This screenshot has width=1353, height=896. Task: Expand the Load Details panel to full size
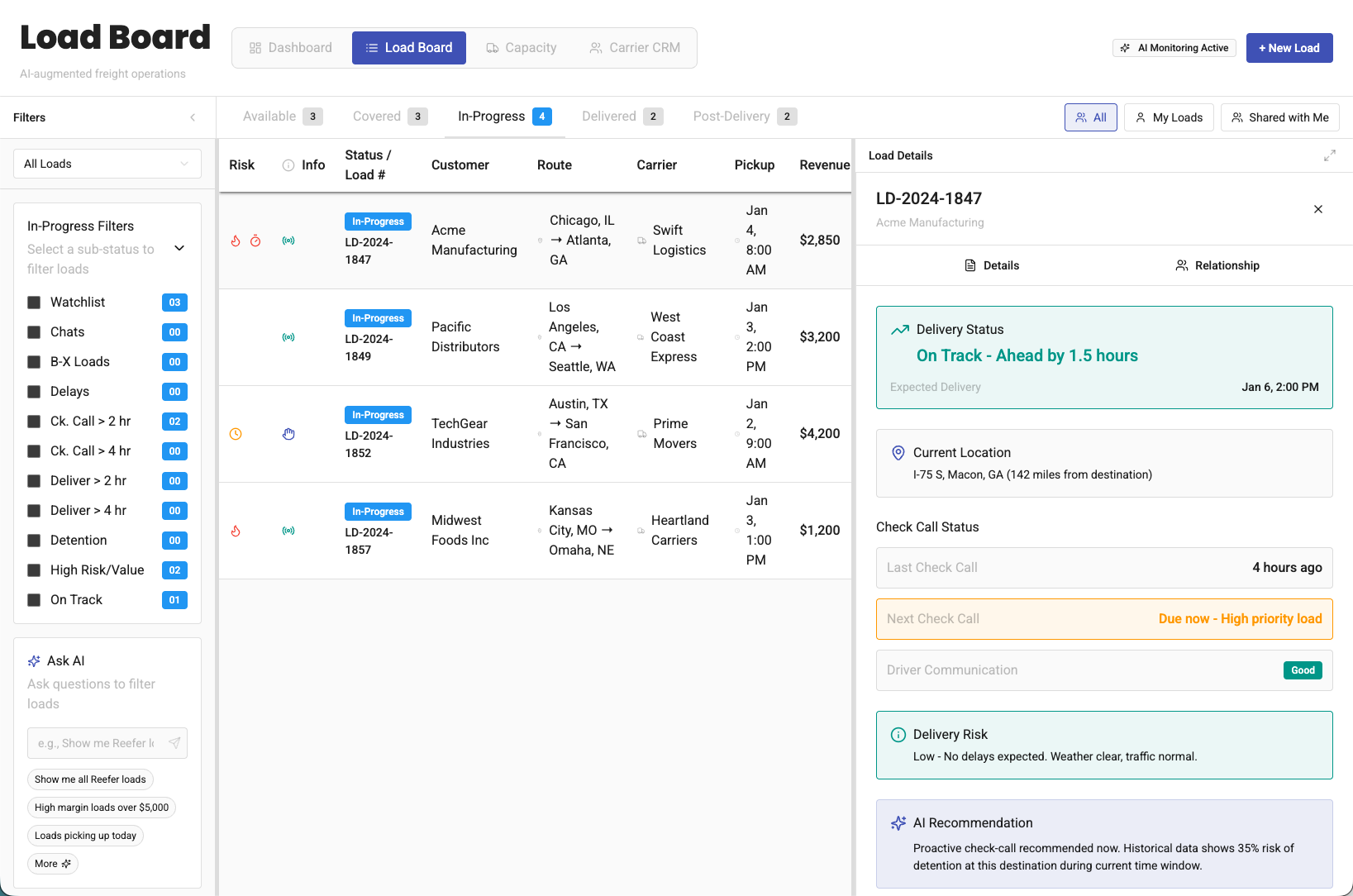pyautogui.click(x=1329, y=155)
